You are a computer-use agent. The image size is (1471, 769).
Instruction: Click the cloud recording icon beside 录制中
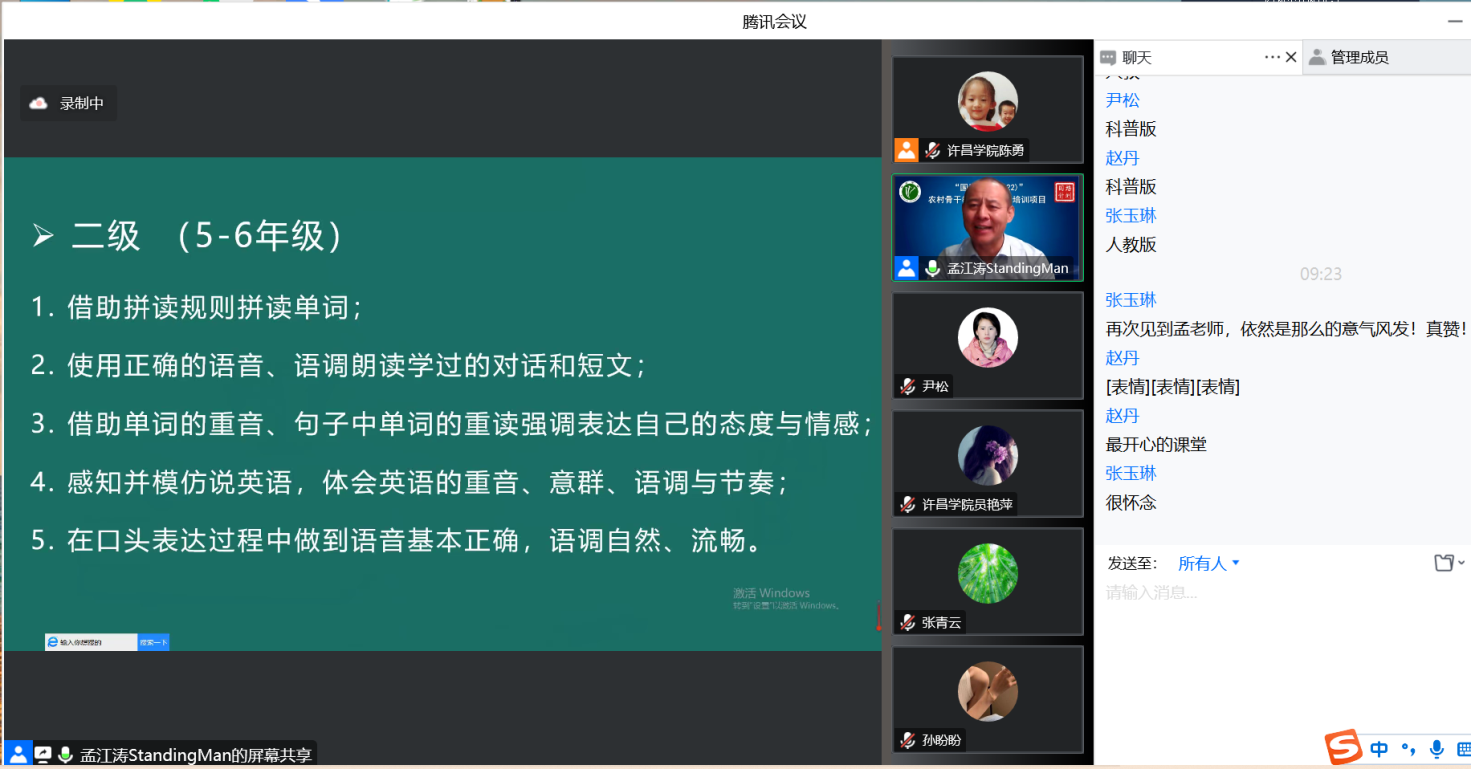(x=39, y=103)
